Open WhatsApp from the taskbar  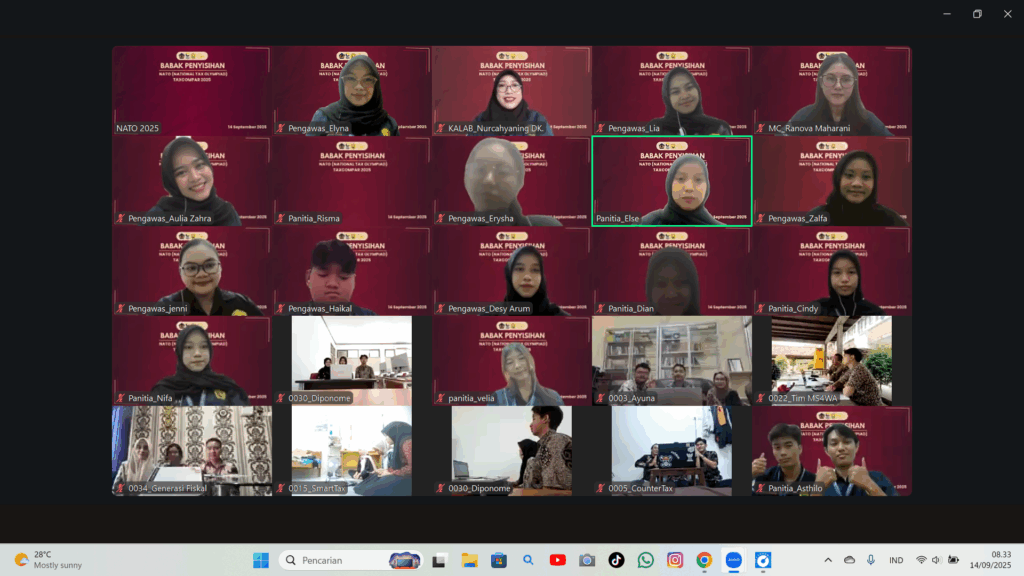646,560
